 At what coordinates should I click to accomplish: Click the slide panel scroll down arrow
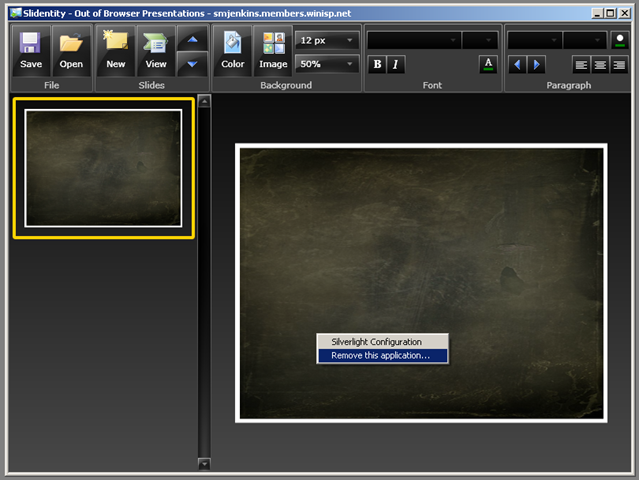click(x=204, y=464)
